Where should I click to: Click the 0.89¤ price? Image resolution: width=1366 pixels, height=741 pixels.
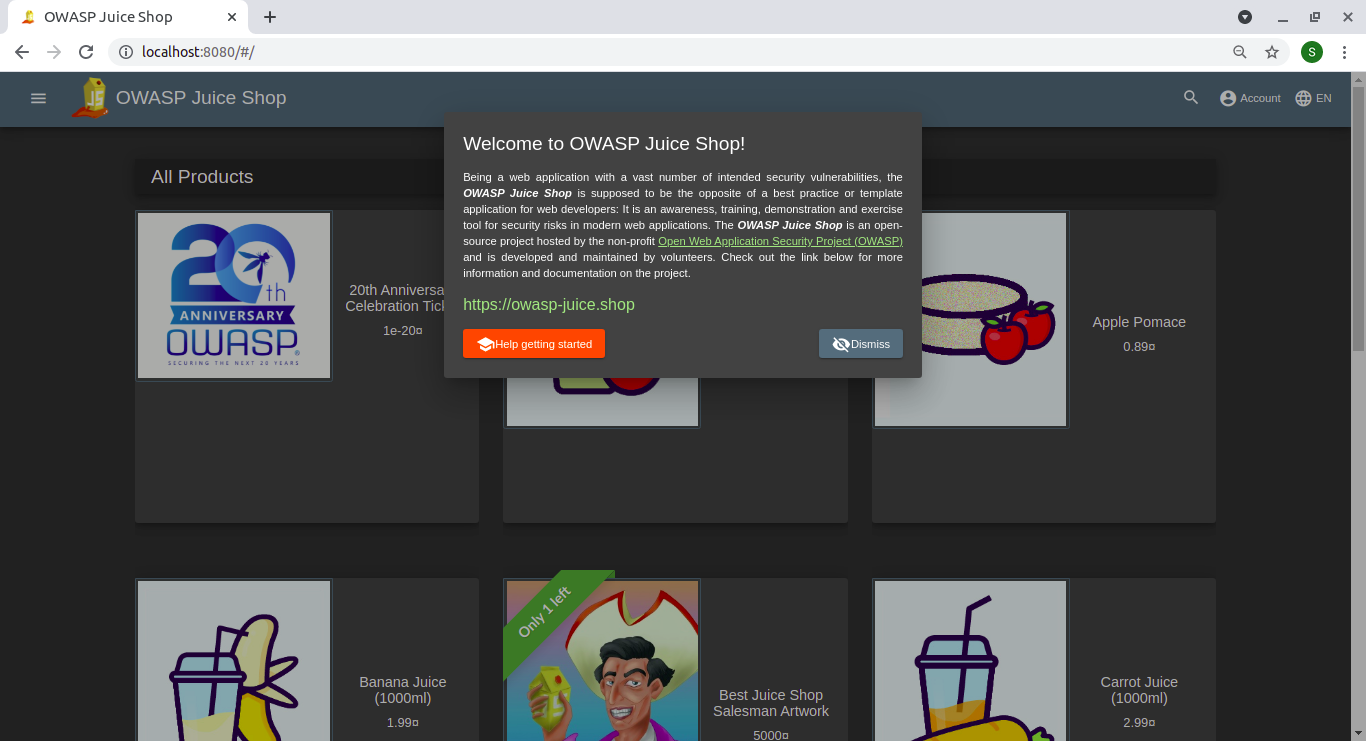pyautogui.click(x=1139, y=347)
